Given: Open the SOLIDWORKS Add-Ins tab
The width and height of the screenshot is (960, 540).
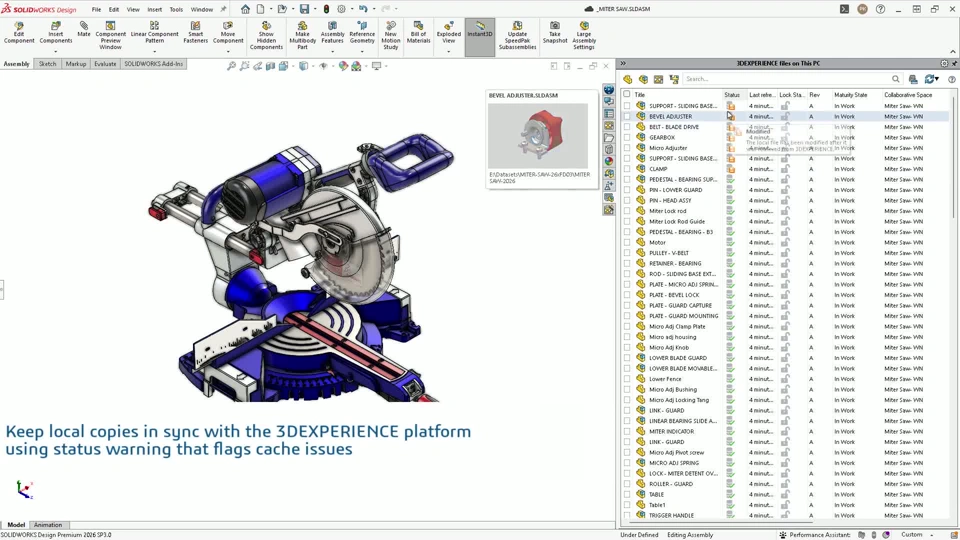Looking at the screenshot, I should click(x=154, y=64).
